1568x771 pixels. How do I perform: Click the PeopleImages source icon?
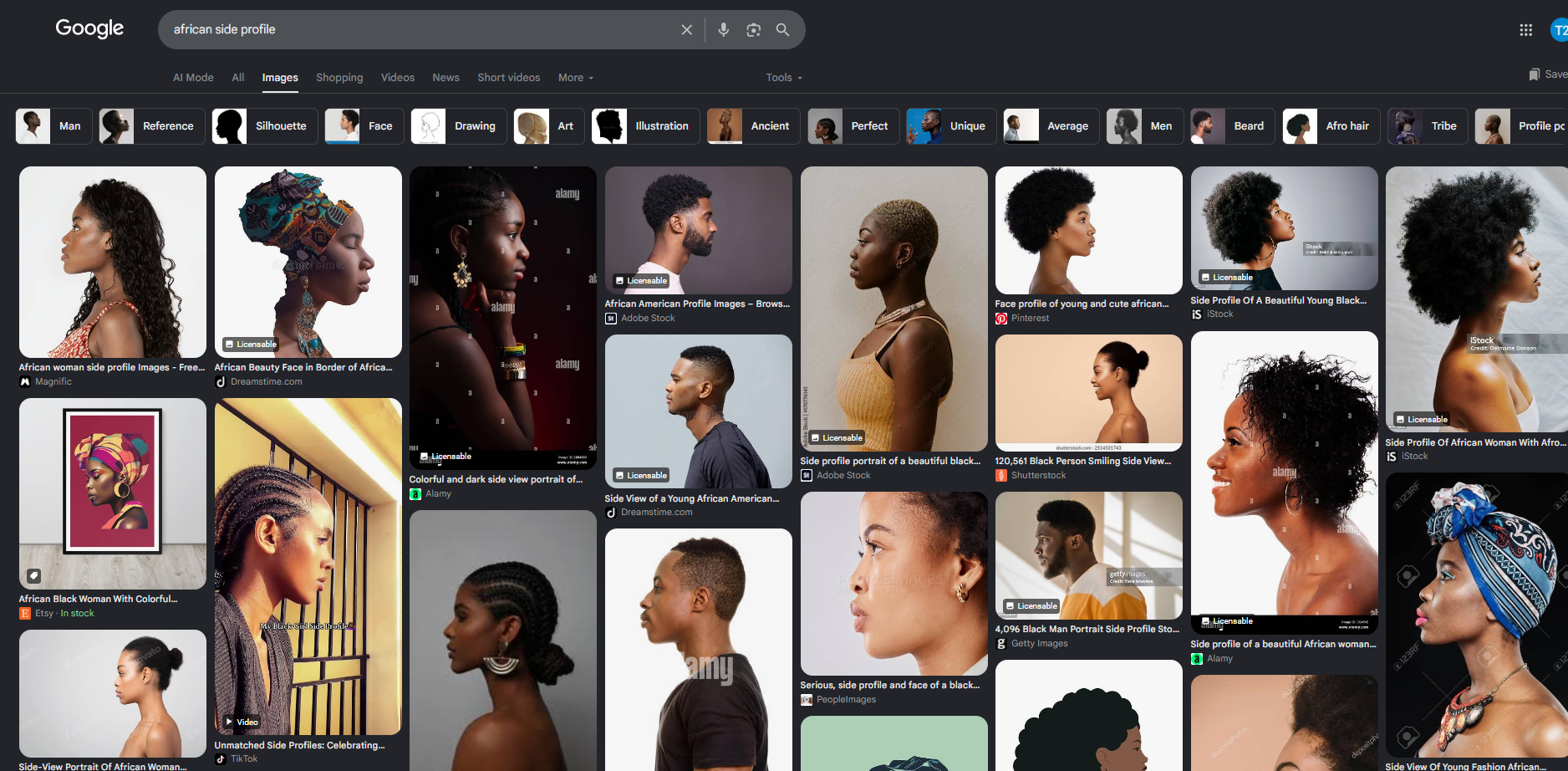coord(807,700)
